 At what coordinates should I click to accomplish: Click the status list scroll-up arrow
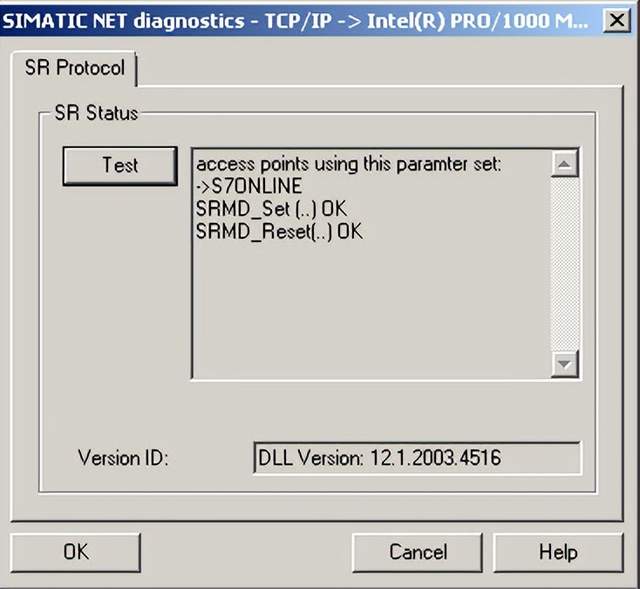(564, 164)
